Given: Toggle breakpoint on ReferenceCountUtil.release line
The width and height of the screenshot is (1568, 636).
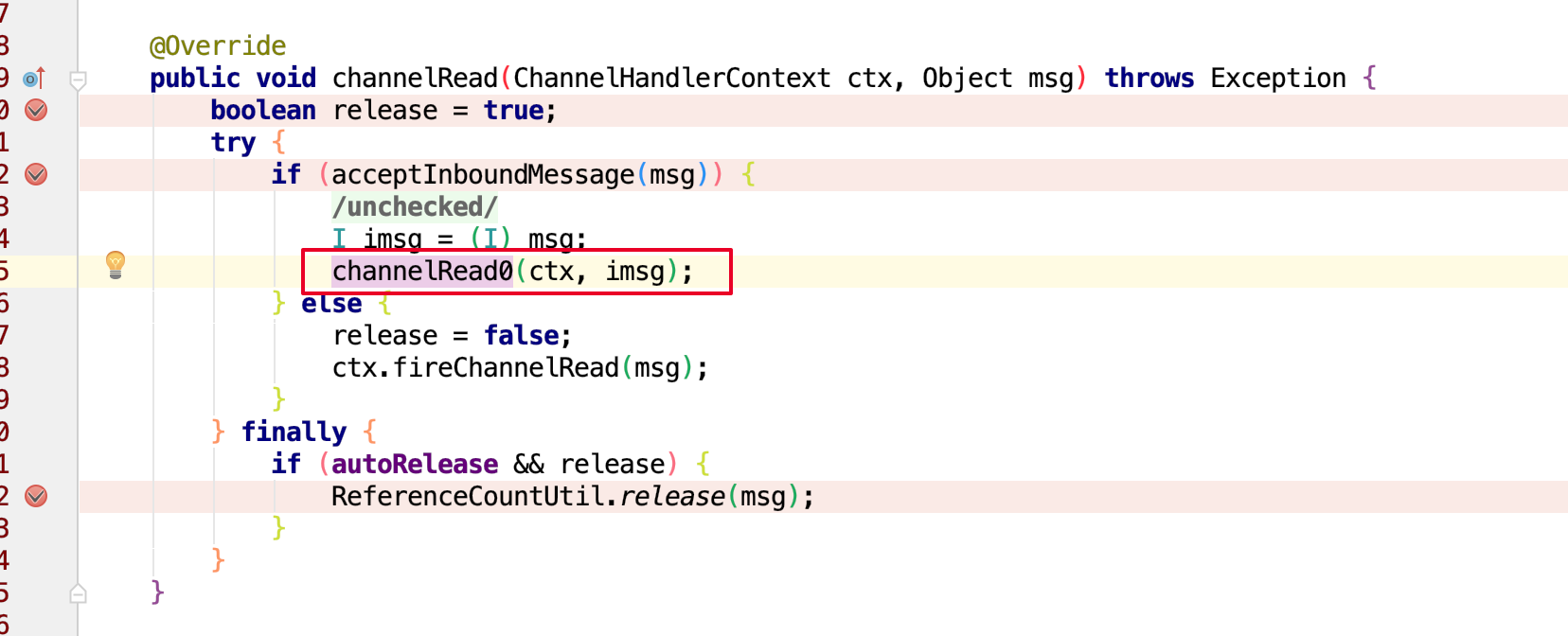Looking at the screenshot, I should coord(36,496).
